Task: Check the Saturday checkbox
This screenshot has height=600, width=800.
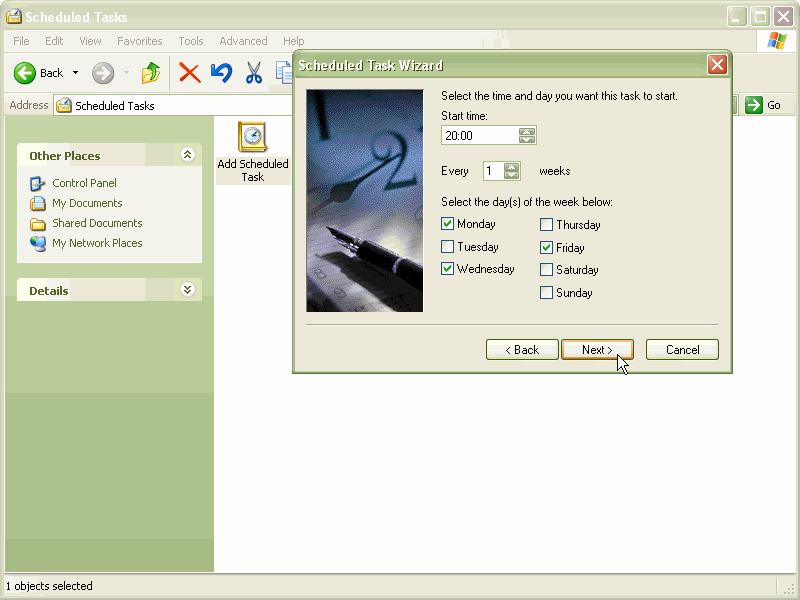Action: click(x=546, y=269)
